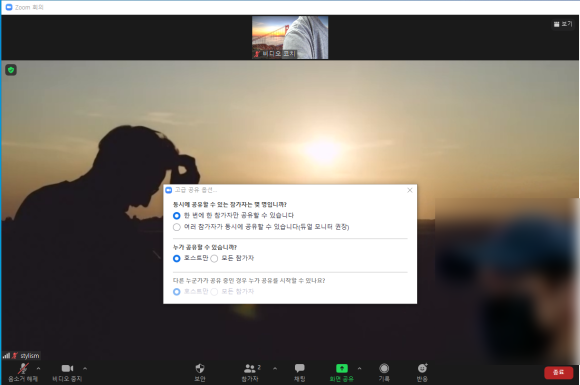The height and width of the screenshot is (385, 580).
Task: Click the stylism name label
Action: point(30,356)
